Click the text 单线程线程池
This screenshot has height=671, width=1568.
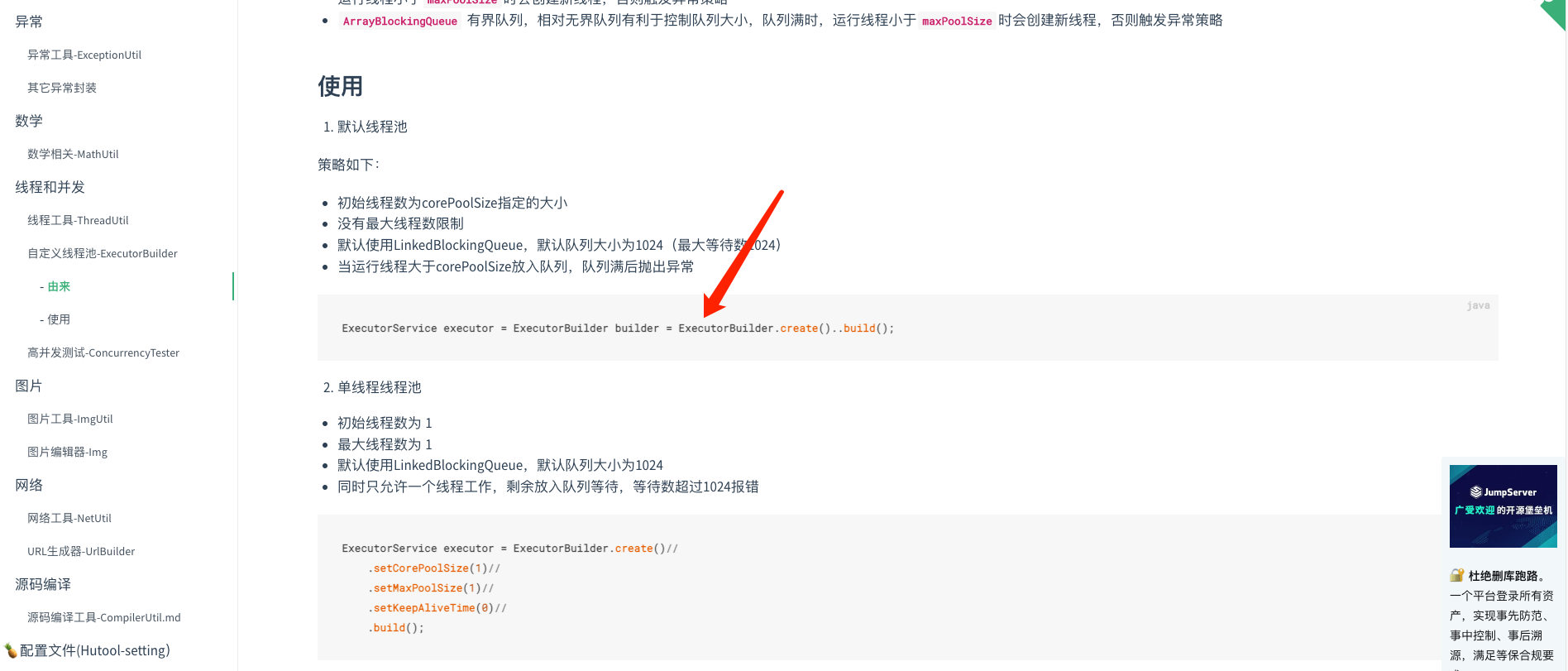pyautogui.click(x=379, y=387)
